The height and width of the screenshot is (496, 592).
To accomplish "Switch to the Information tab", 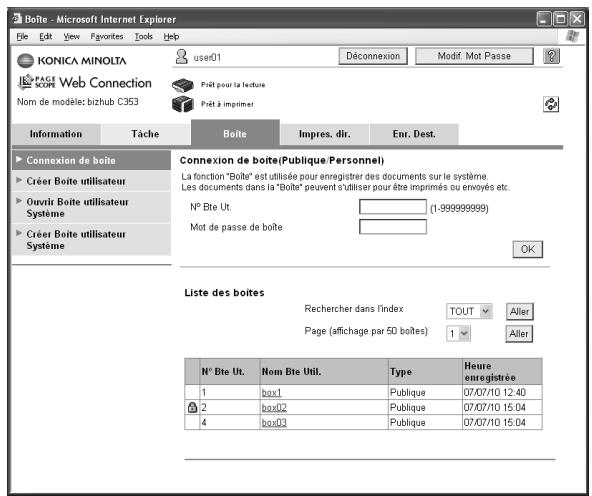I will tap(56, 134).
